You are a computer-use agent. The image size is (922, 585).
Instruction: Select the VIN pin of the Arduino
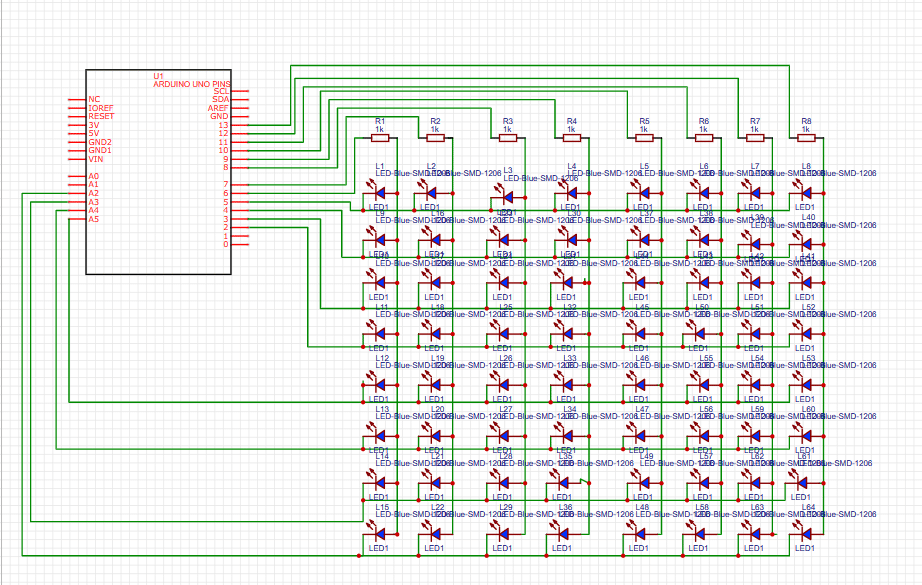96,160
